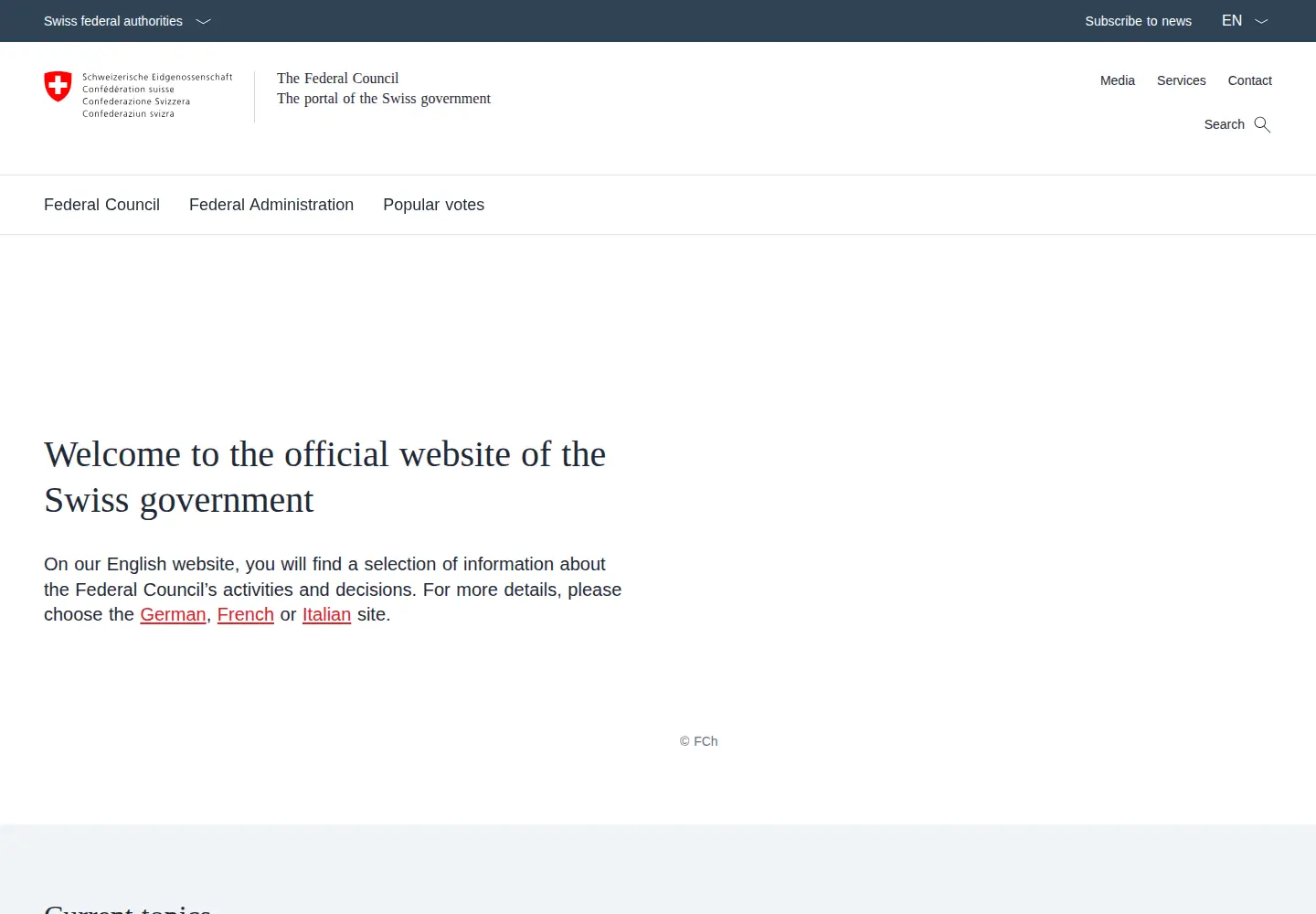The width and height of the screenshot is (1316, 914).
Task: Click the 'Welcome to the official website' heading
Action: (x=324, y=477)
